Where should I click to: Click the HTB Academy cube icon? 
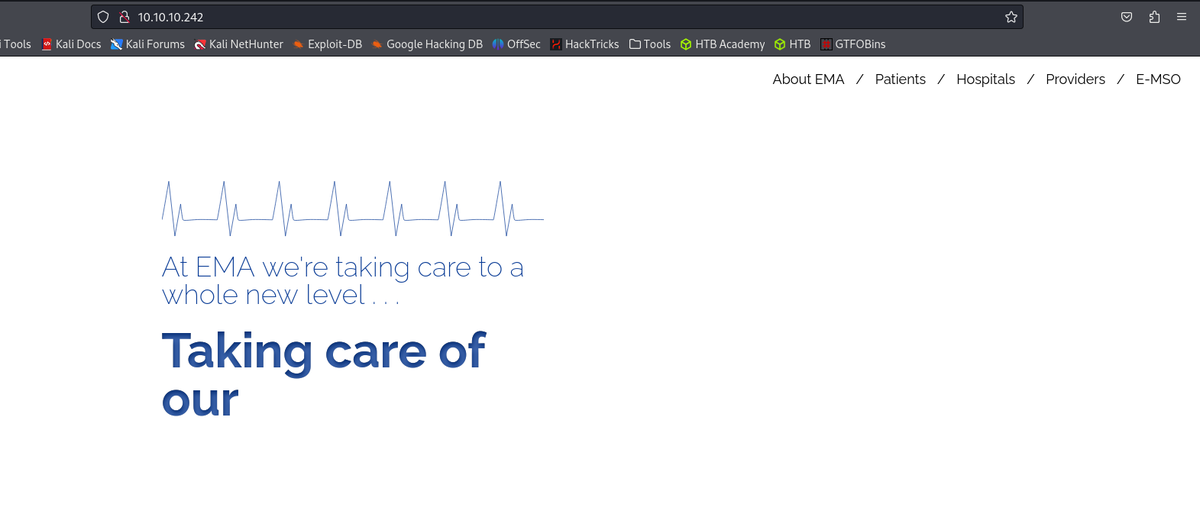tap(685, 44)
